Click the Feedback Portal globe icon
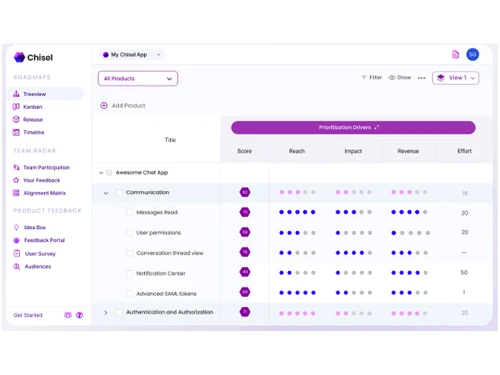The width and height of the screenshot is (500, 375). pyautogui.click(x=16, y=240)
